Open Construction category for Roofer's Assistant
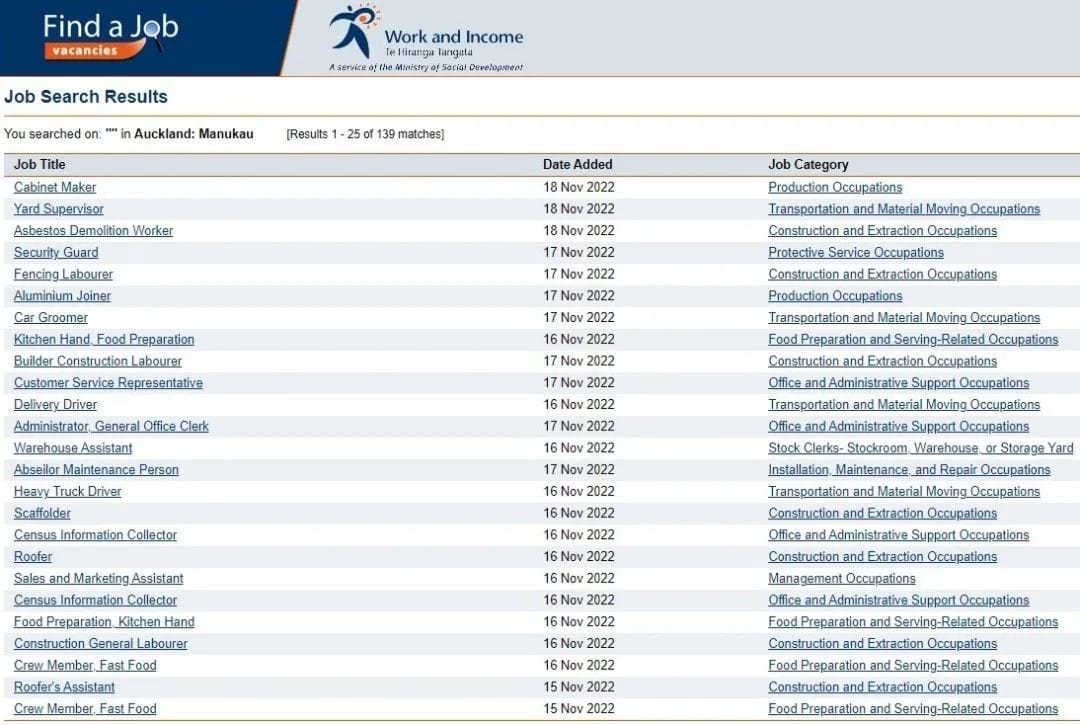Screen dimensions: 1080x725 click(x=882, y=687)
